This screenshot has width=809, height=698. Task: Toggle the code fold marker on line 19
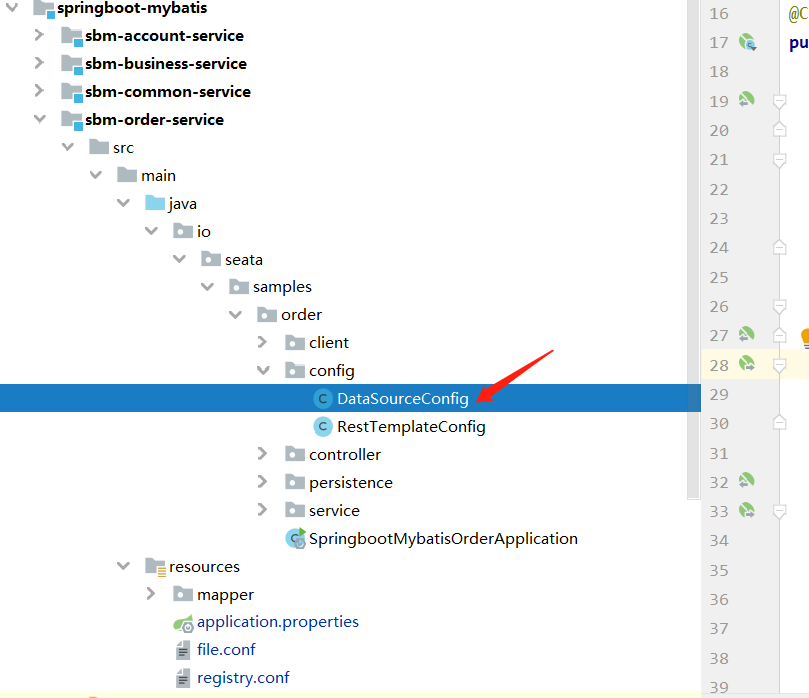pos(780,102)
